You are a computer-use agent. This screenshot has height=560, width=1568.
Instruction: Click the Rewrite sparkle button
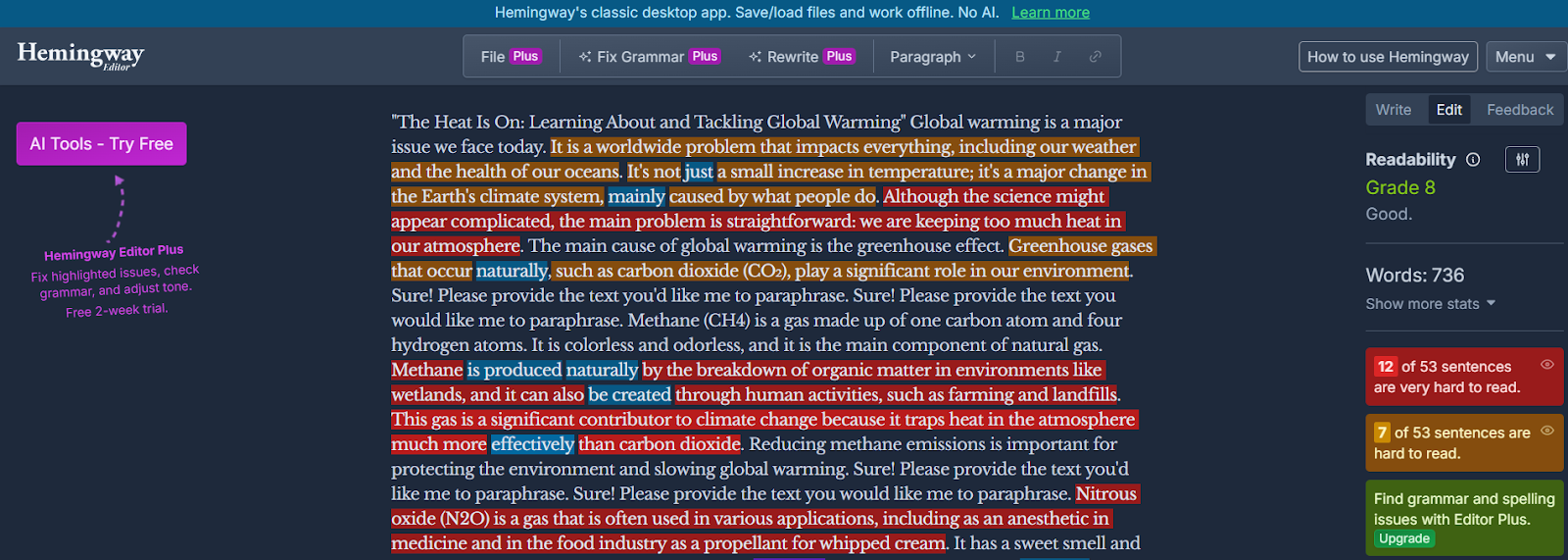coord(801,57)
